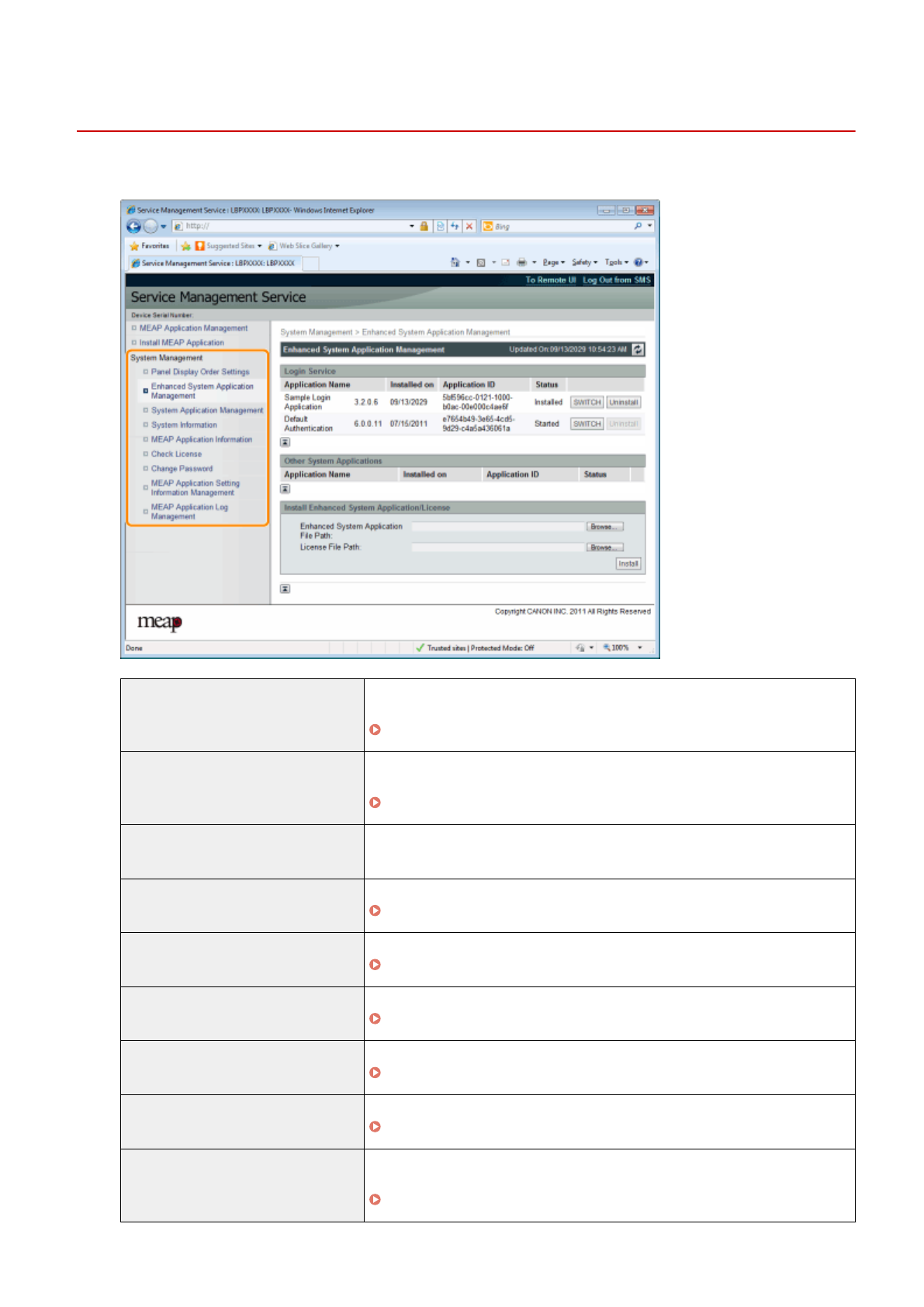Click the back-to-top icon below Login Service table

tap(285, 442)
